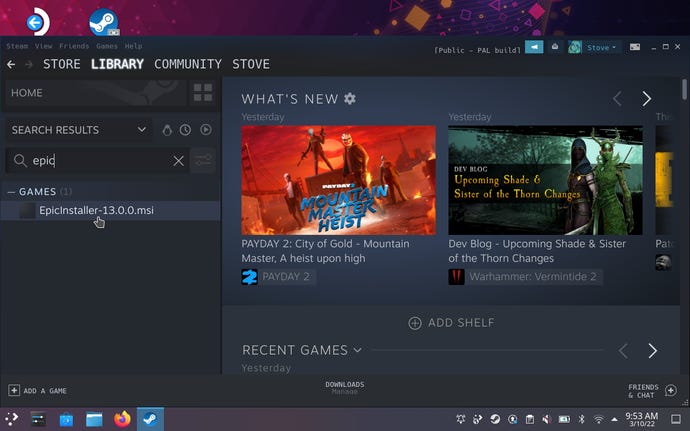Image resolution: width=690 pixels, height=431 pixels.
Task: Toggle sort by recent activity clock
Action: [186, 130]
